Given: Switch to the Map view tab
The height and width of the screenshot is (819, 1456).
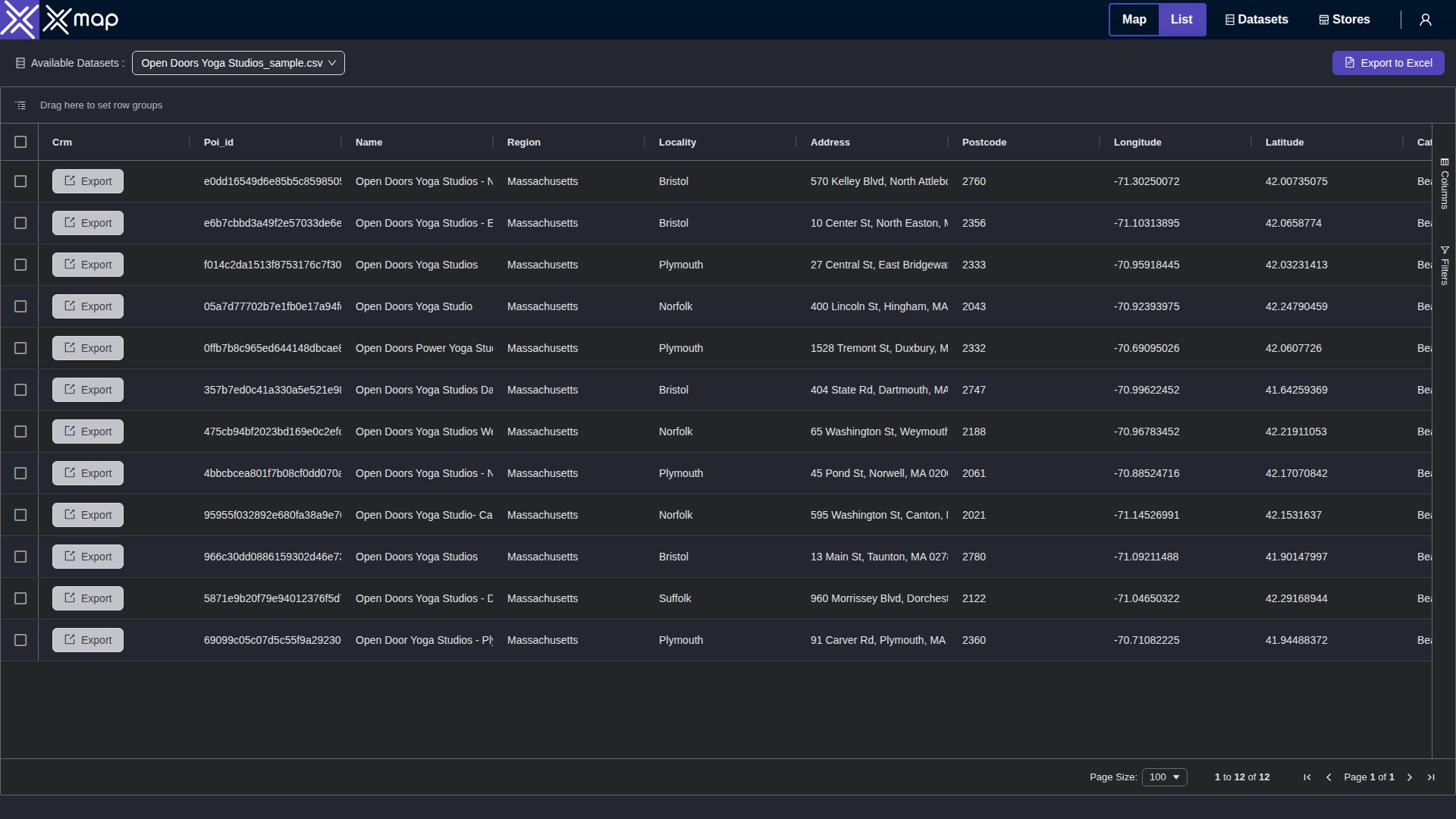Looking at the screenshot, I should point(1134,20).
